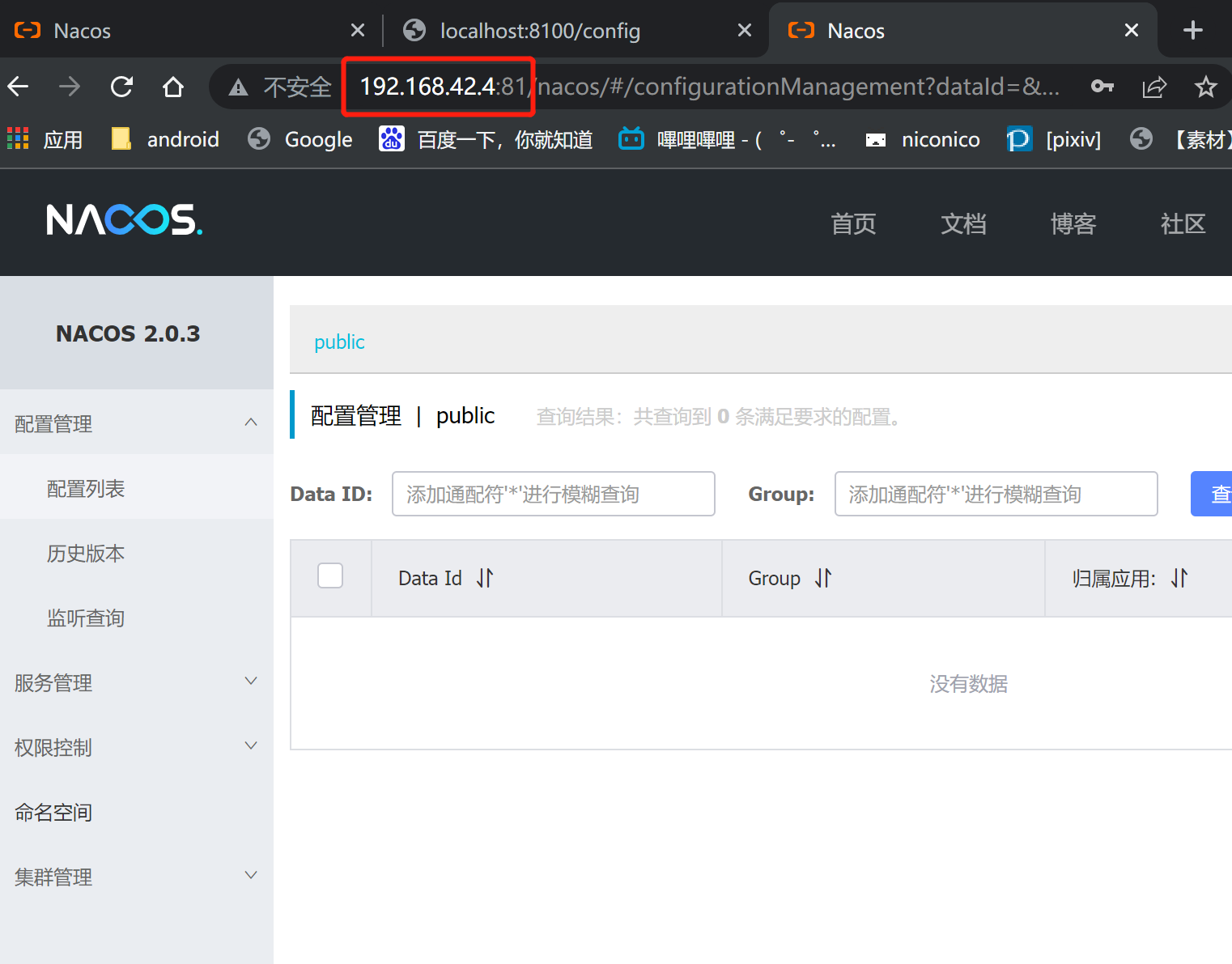1232x964 pixels.
Task: Open the Google bookmark
Action: [x=300, y=139]
